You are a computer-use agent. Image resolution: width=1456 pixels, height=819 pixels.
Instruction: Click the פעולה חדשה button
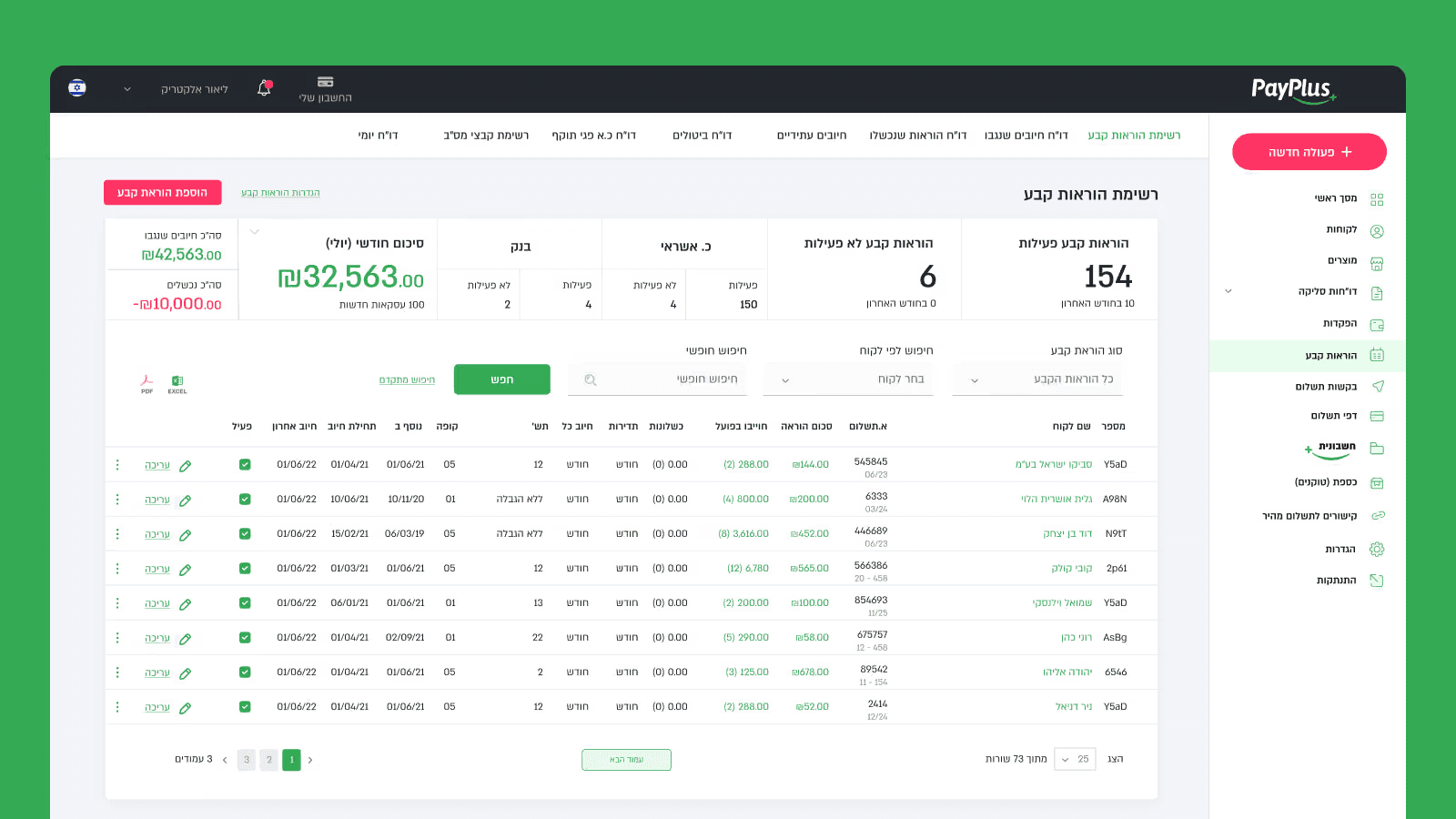pyautogui.click(x=1309, y=152)
